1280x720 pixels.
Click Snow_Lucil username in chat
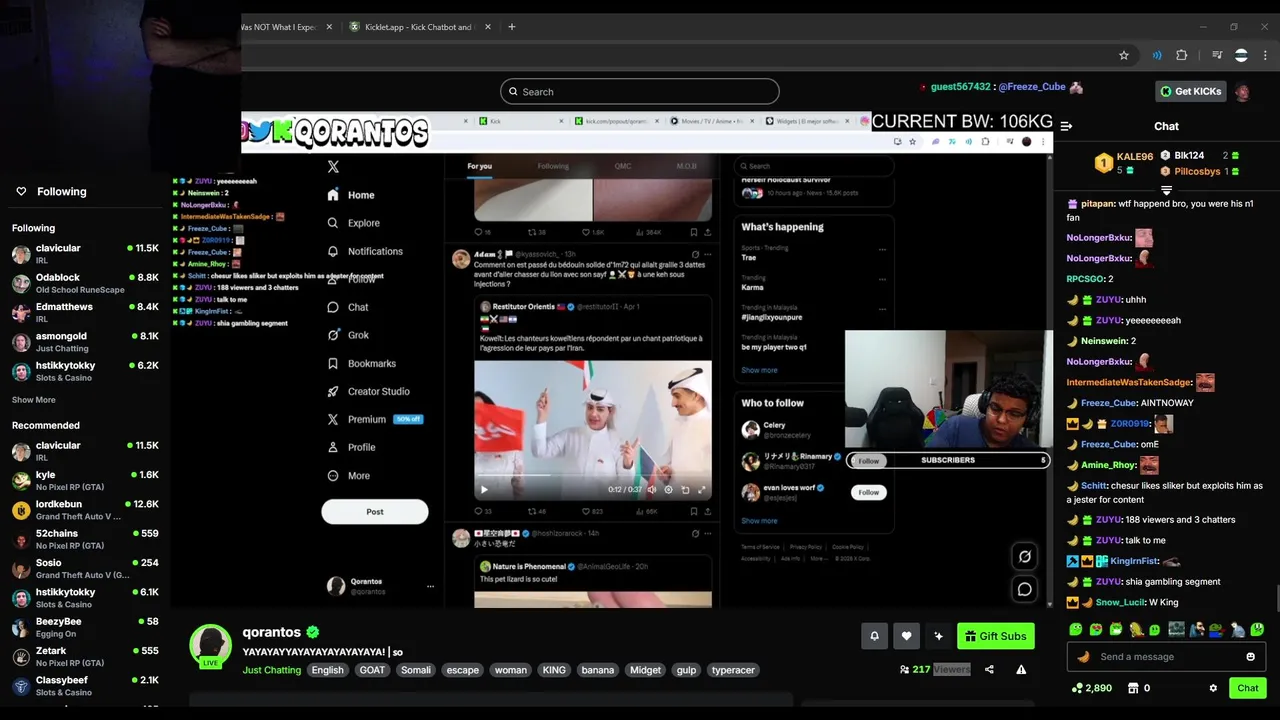coord(1122,603)
